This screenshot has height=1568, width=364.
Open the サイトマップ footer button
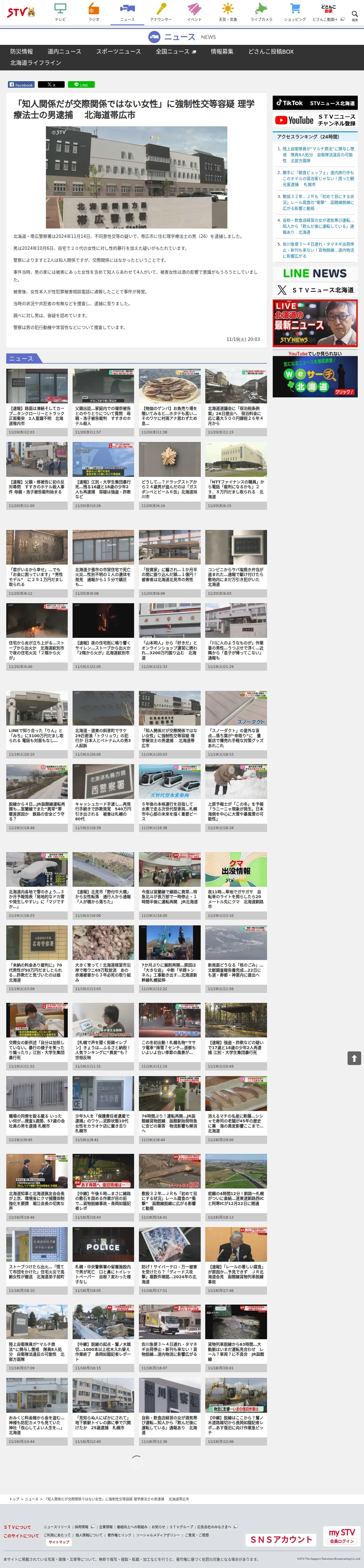pyautogui.click(x=59, y=1542)
